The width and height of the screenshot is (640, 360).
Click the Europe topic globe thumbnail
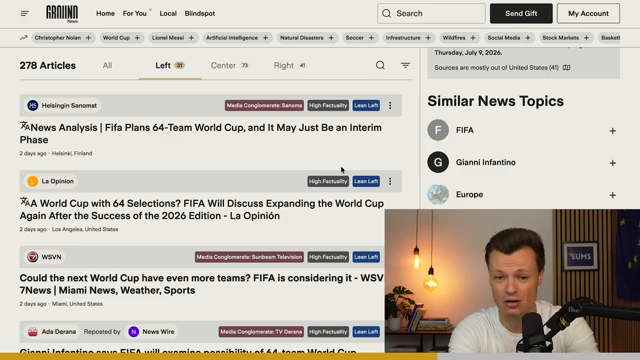coord(438,194)
